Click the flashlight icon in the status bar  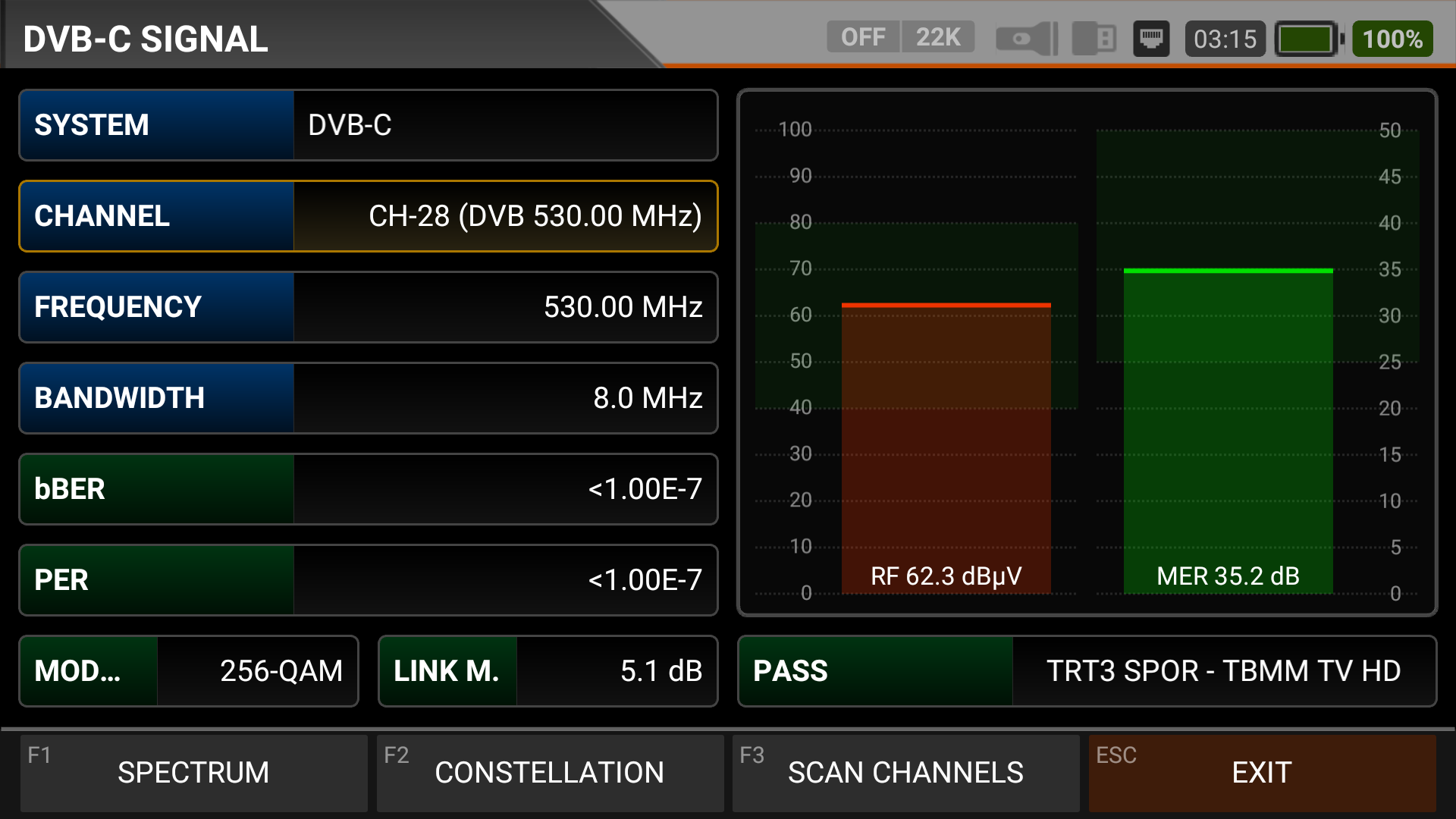coord(1026,39)
